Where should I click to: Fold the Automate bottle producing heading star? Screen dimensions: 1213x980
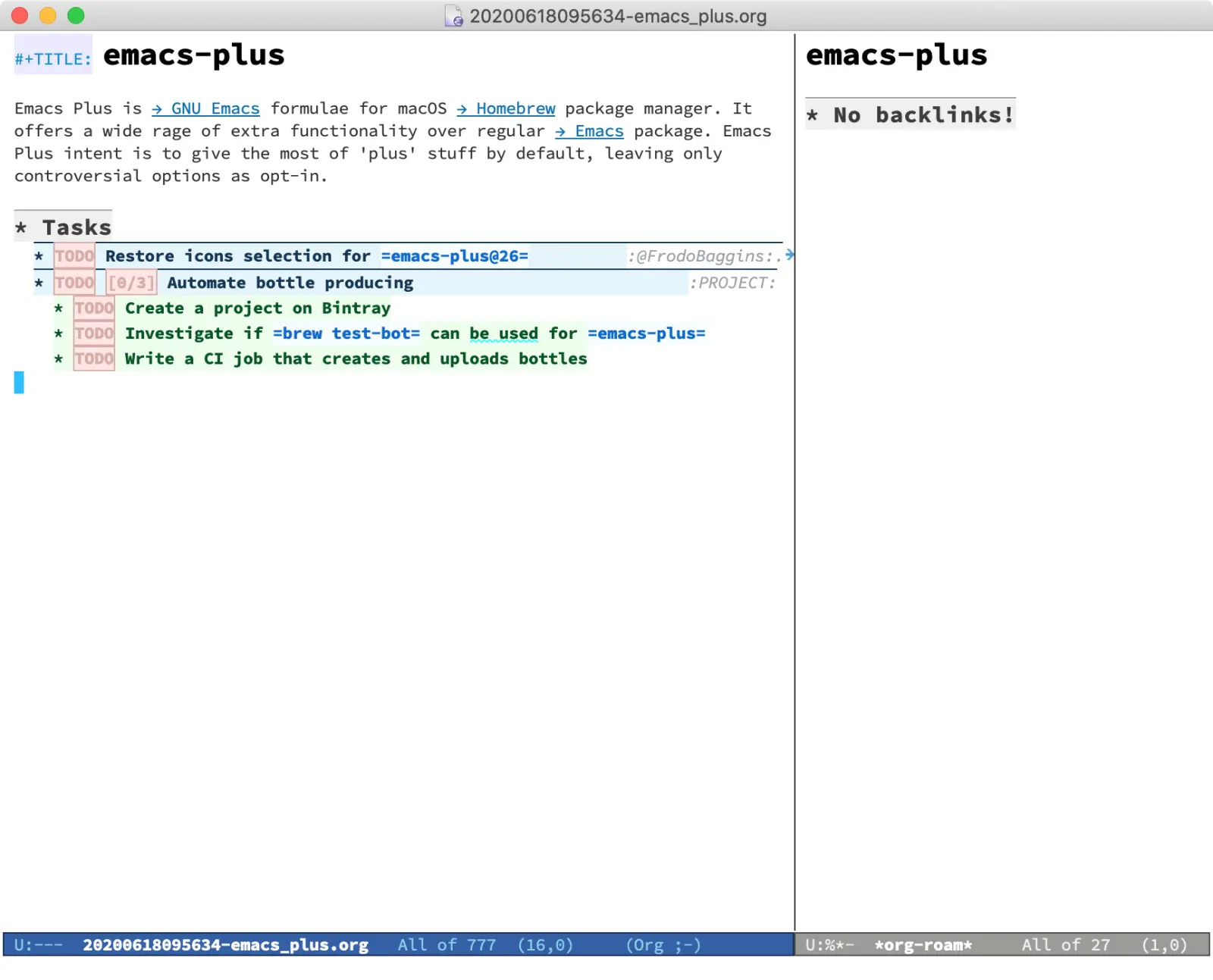point(39,283)
